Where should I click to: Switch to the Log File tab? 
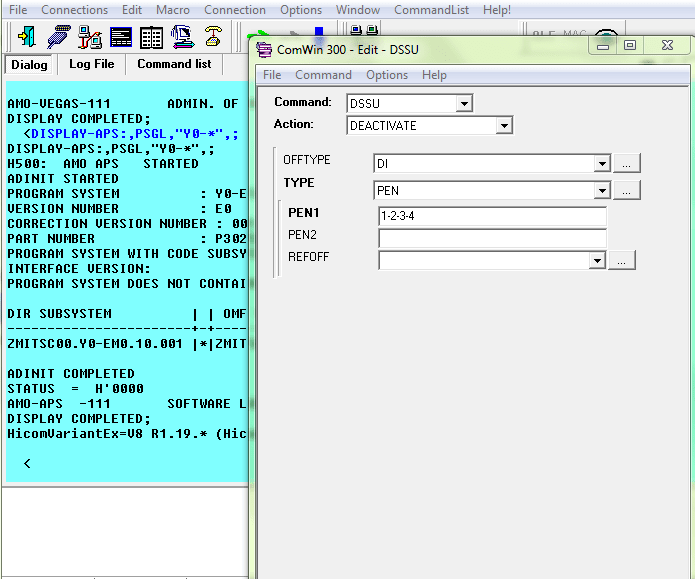point(91,64)
